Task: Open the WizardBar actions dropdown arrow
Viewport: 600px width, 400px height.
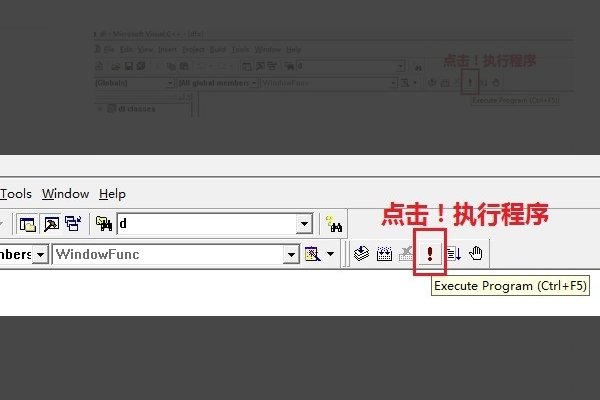Action: click(331, 254)
